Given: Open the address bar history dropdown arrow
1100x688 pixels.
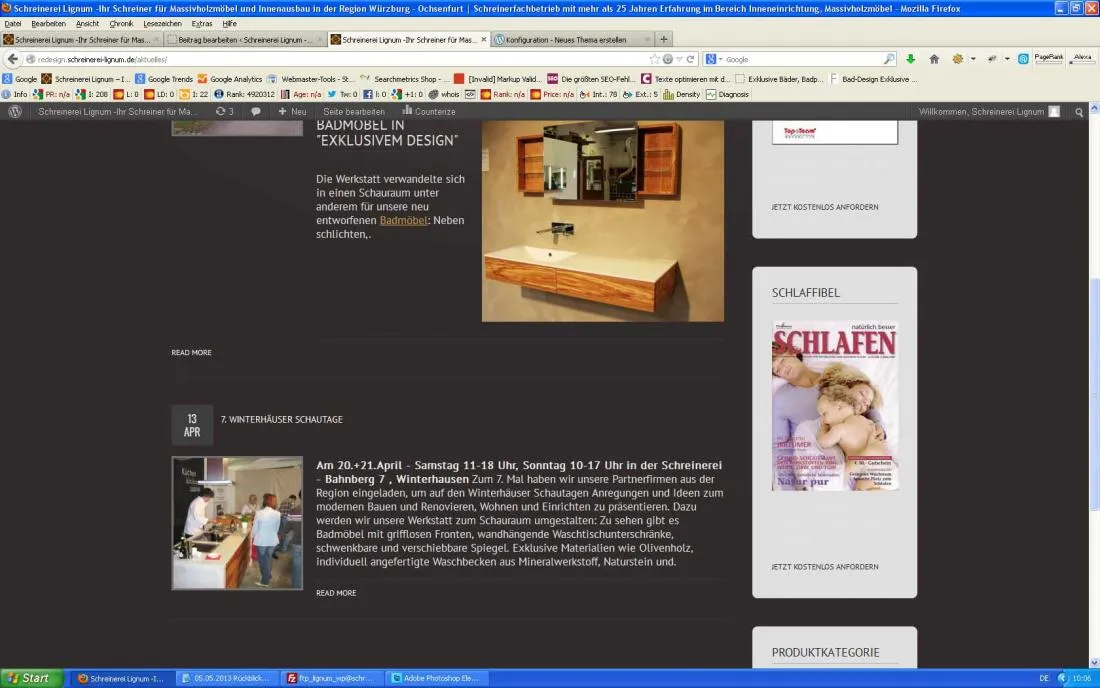Looking at the screenshot, I should click(x=679, y=59).
